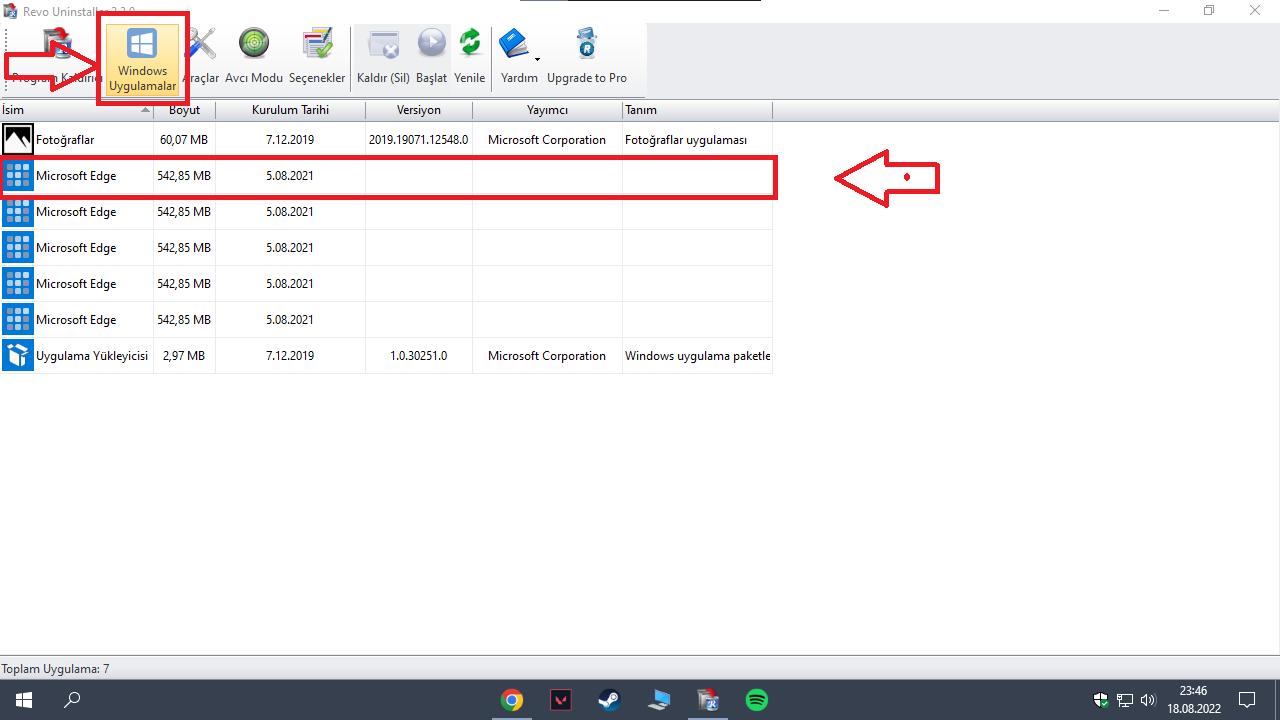Image resolution: width=1280 pixels, height=720 pixels.
Task: Activate Avcı Modu hunter mode
Action: pyautogui.click(x=254, y=58)
